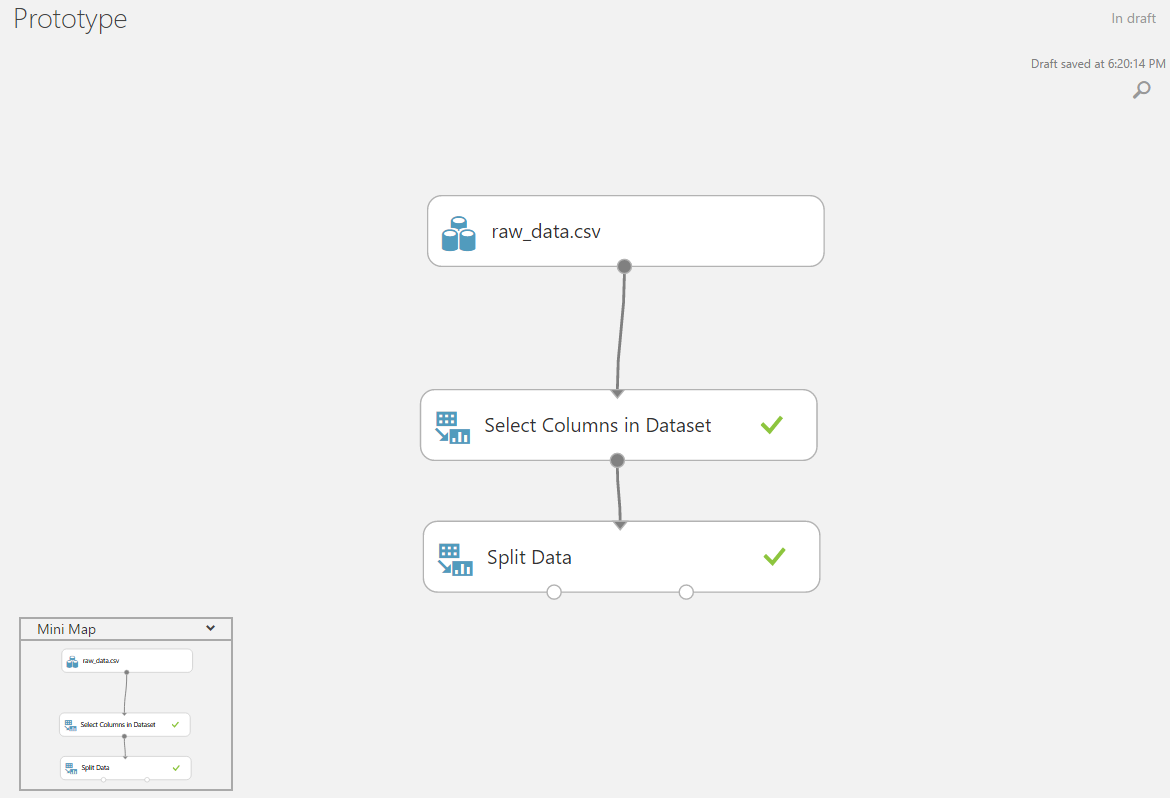Image resolution: width=1170 pixels, height=798 pixels.
Task: Click the Select Columns in Dataset module icon
Action: tap(452, 427)
